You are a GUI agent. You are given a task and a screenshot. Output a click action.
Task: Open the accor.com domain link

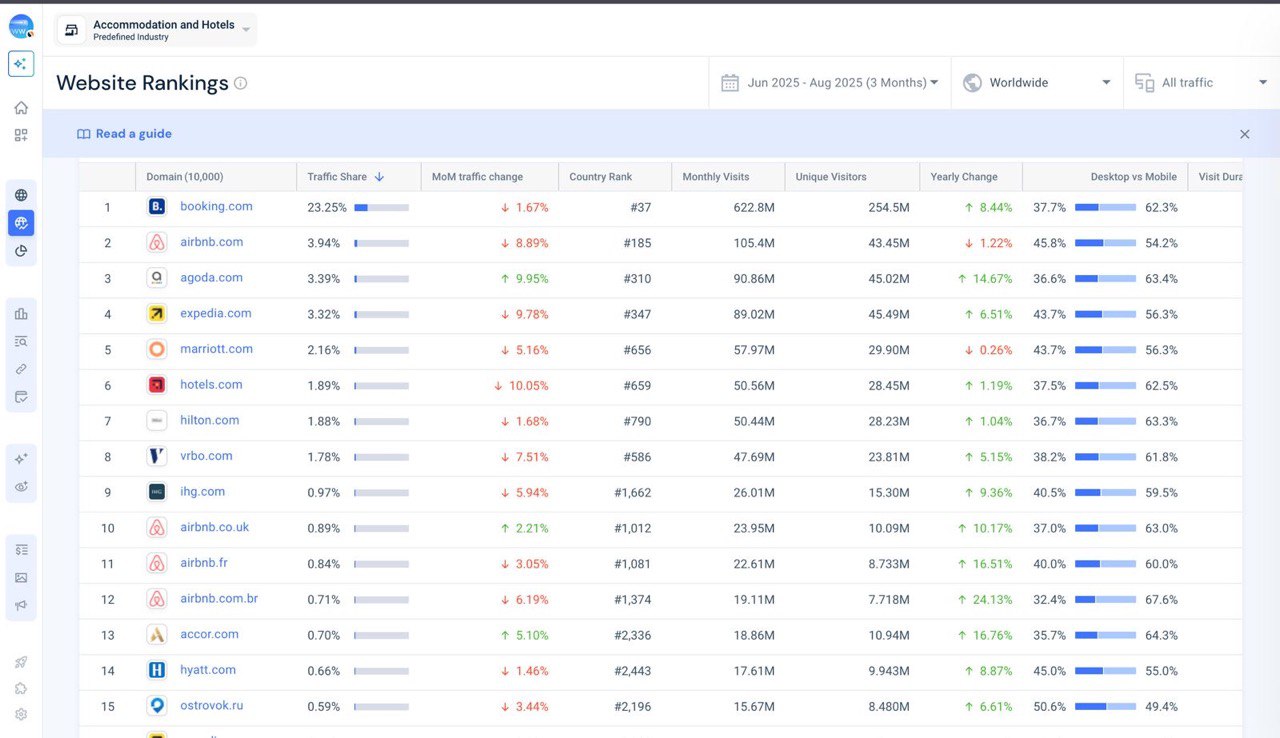(x=209, y=634)
